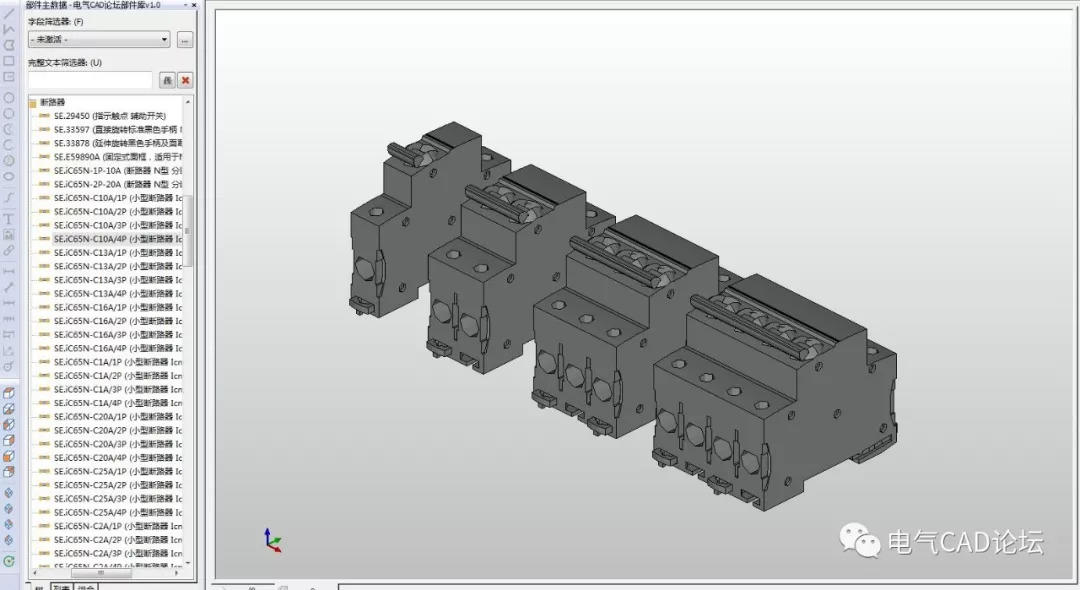Click the orange-faced 3D cube view icon
Screen dimensions: 1080x590
(9, 456)
